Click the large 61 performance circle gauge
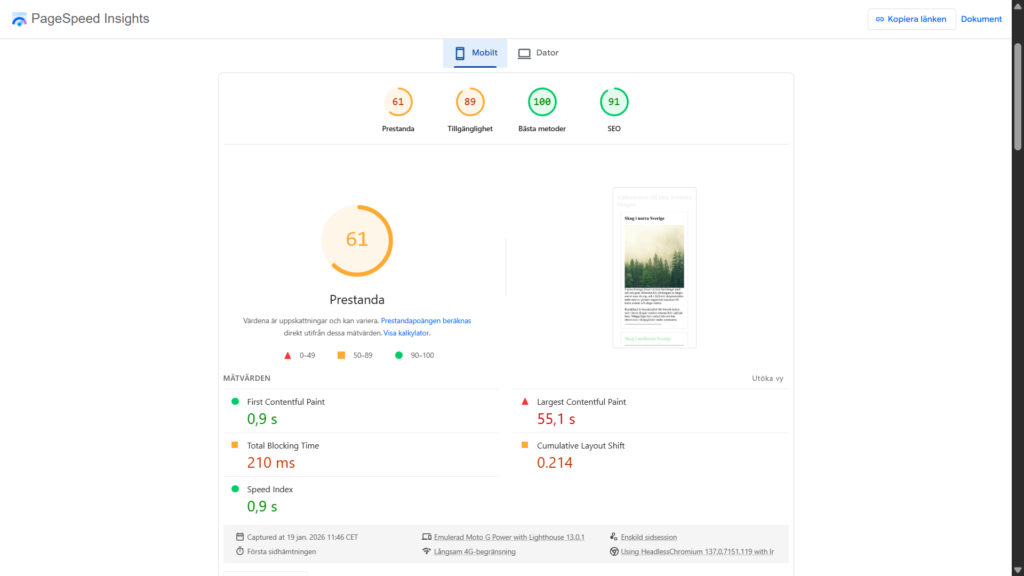The width and height of the screenshot is (1024, 576). (x=357, y=240)
